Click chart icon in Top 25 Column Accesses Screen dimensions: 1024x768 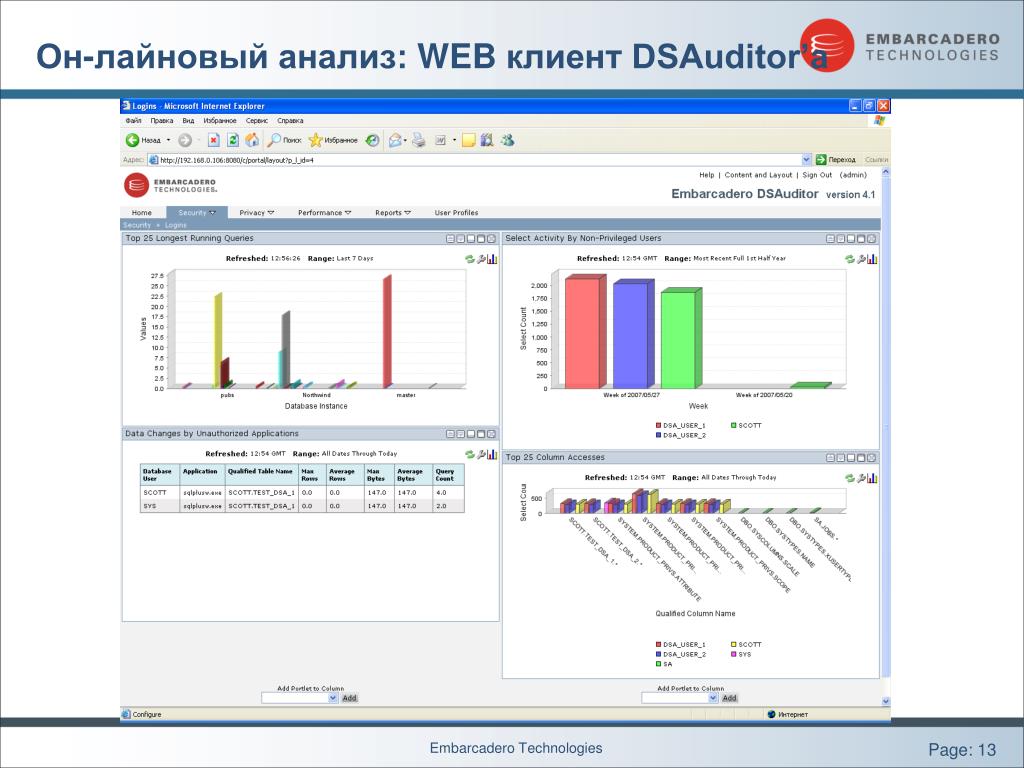pyautogui.click(x=872, y=478)
